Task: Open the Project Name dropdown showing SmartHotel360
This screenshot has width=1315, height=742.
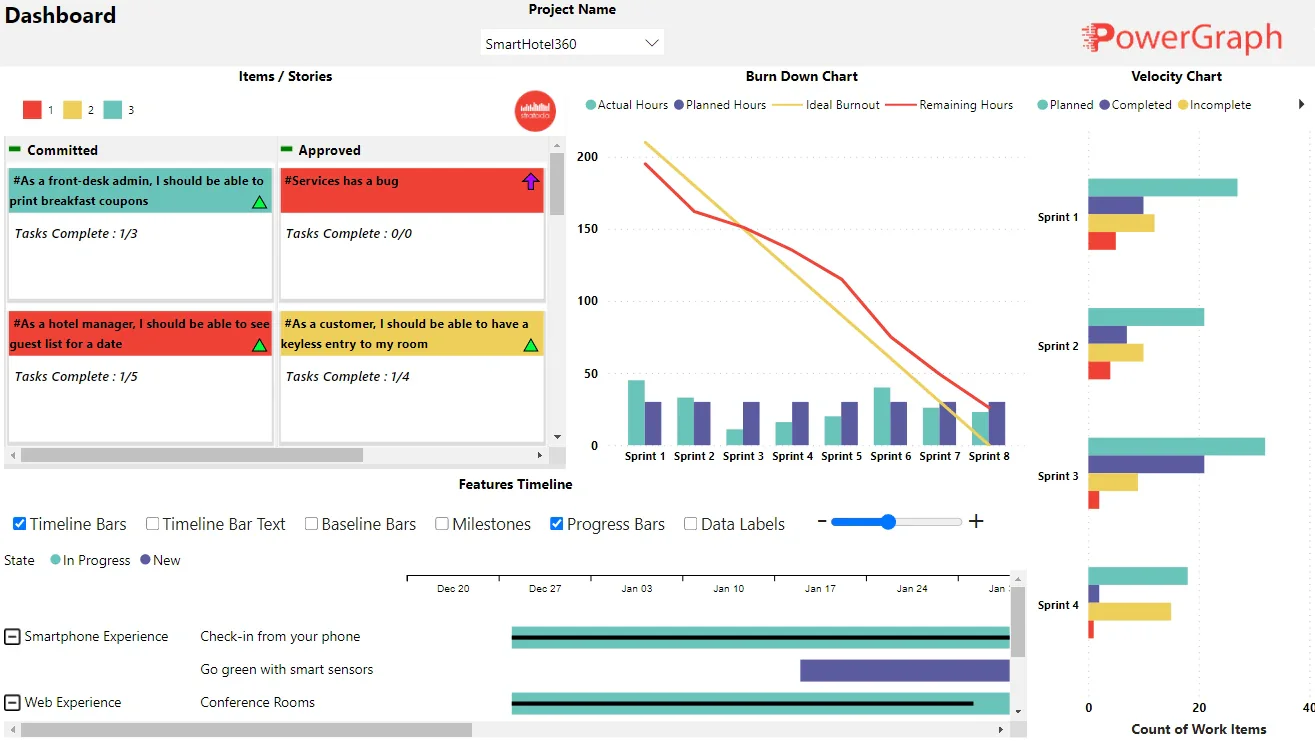Action: point(572,43)
